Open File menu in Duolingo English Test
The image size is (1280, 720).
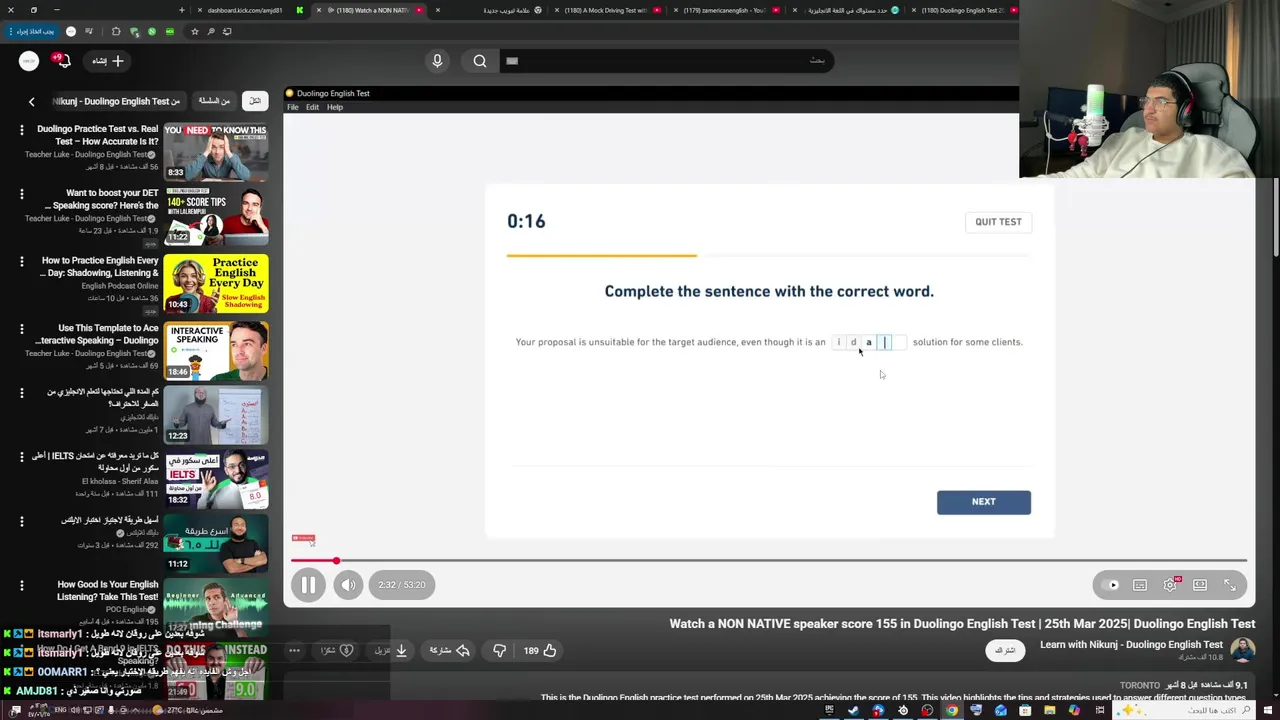[x=293, y=107]
